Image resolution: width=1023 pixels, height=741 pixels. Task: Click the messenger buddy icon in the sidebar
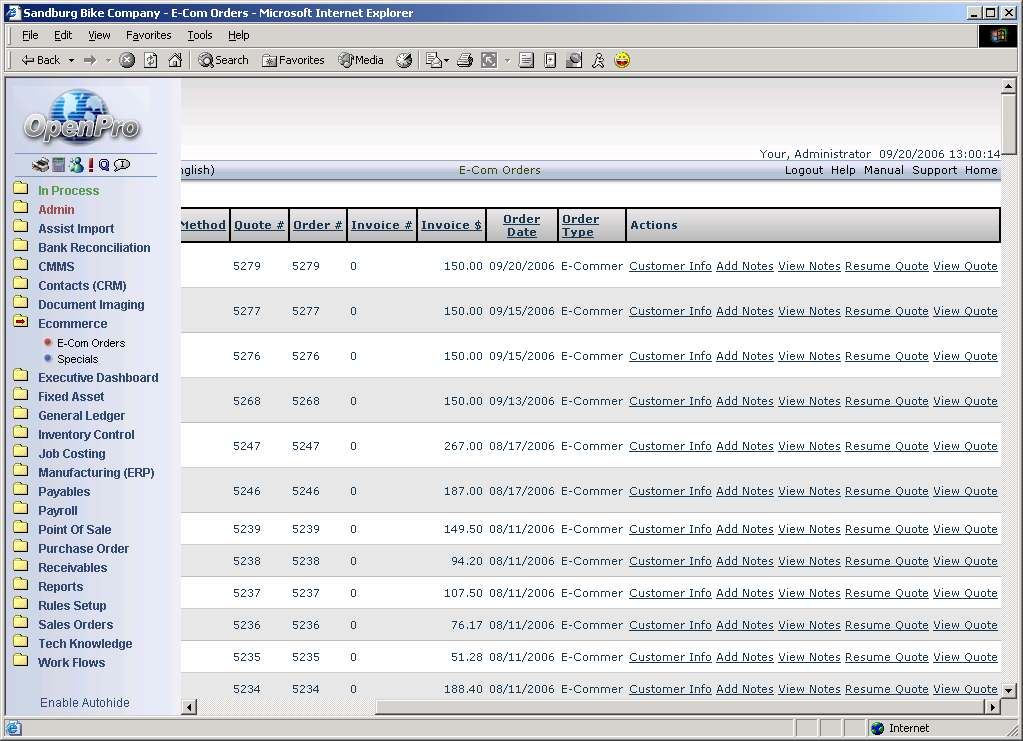tap(75, 165)
